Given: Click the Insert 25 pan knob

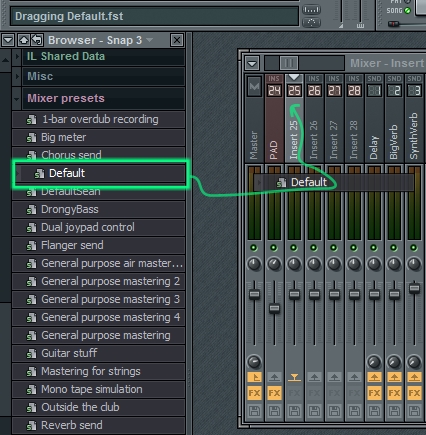Looking at the screenshot, I should [x=294, y=264].
